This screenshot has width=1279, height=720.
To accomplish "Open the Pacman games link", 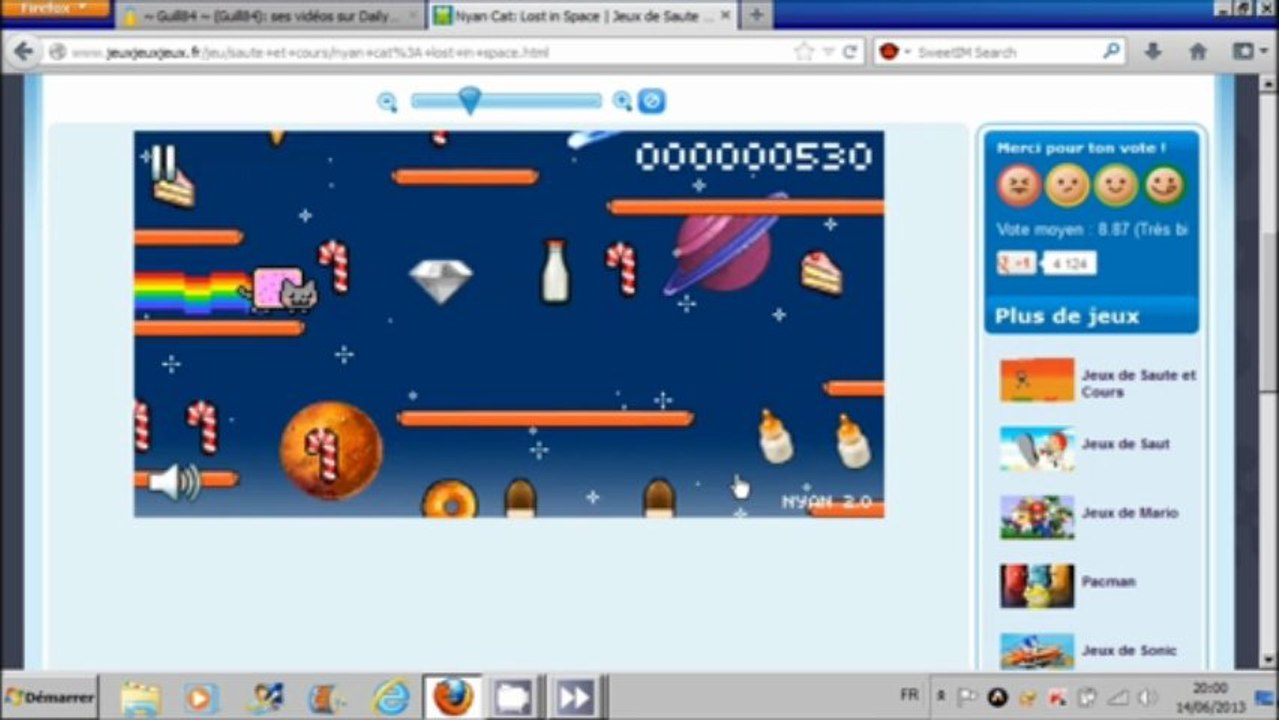I will coord(1107,581).
